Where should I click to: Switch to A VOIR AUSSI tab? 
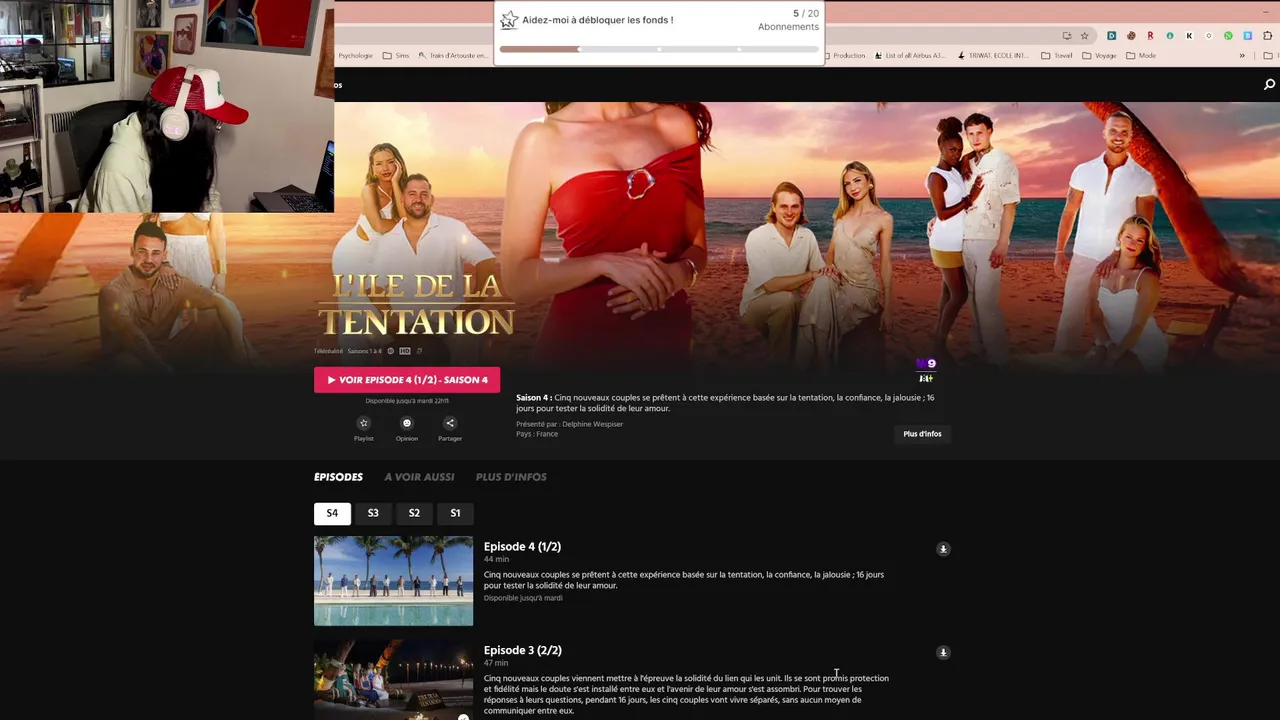click(419, 477)
